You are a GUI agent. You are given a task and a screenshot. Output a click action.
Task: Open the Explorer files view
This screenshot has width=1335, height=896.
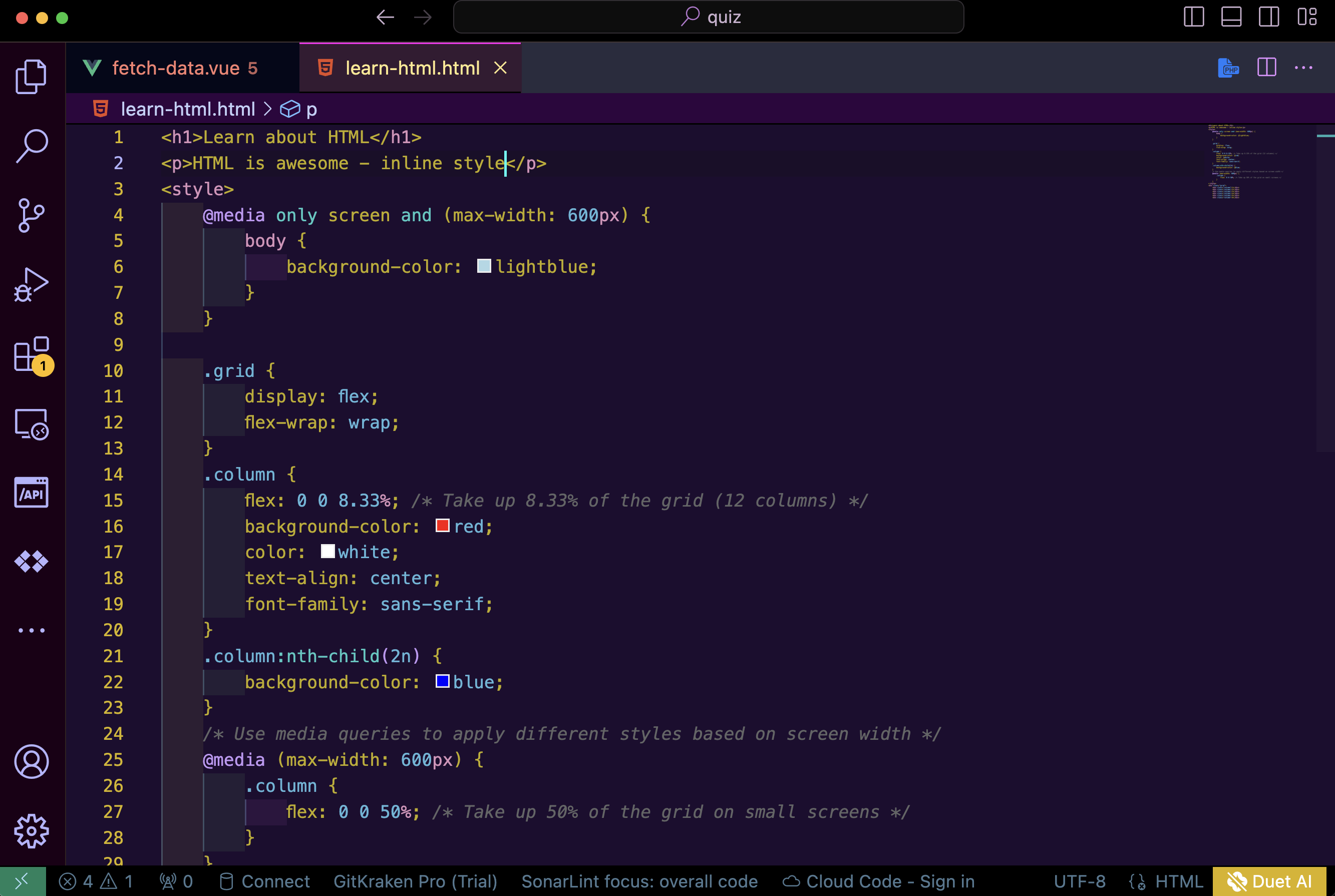click(x=31, y=76)
